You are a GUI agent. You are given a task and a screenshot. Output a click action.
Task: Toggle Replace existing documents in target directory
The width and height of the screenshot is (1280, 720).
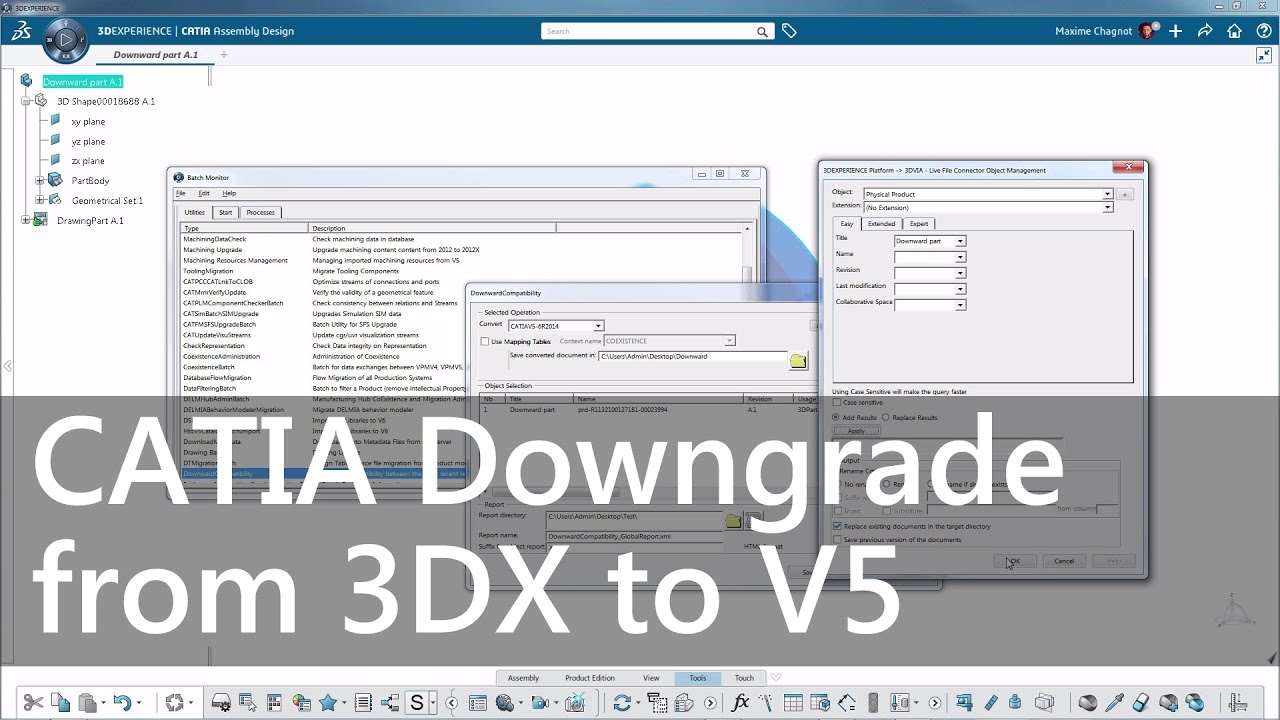point(837,526)
